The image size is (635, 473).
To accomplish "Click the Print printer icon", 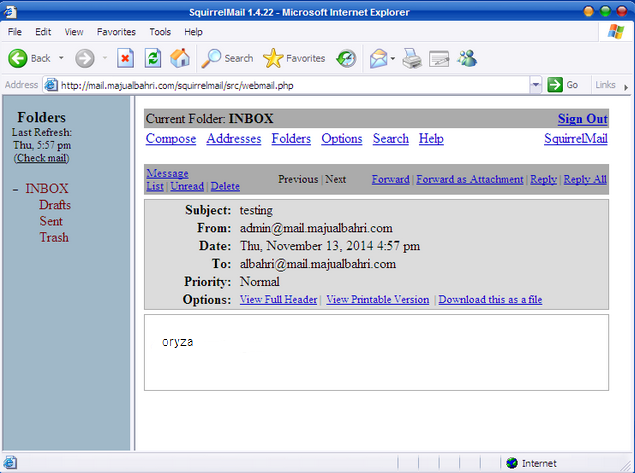I will point(412,59).
